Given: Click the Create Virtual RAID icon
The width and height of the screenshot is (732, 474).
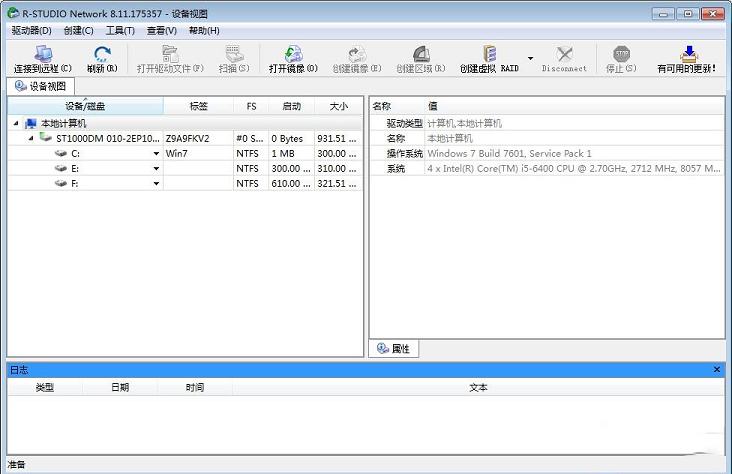Looking at the screenshot, I should (489, 54).
